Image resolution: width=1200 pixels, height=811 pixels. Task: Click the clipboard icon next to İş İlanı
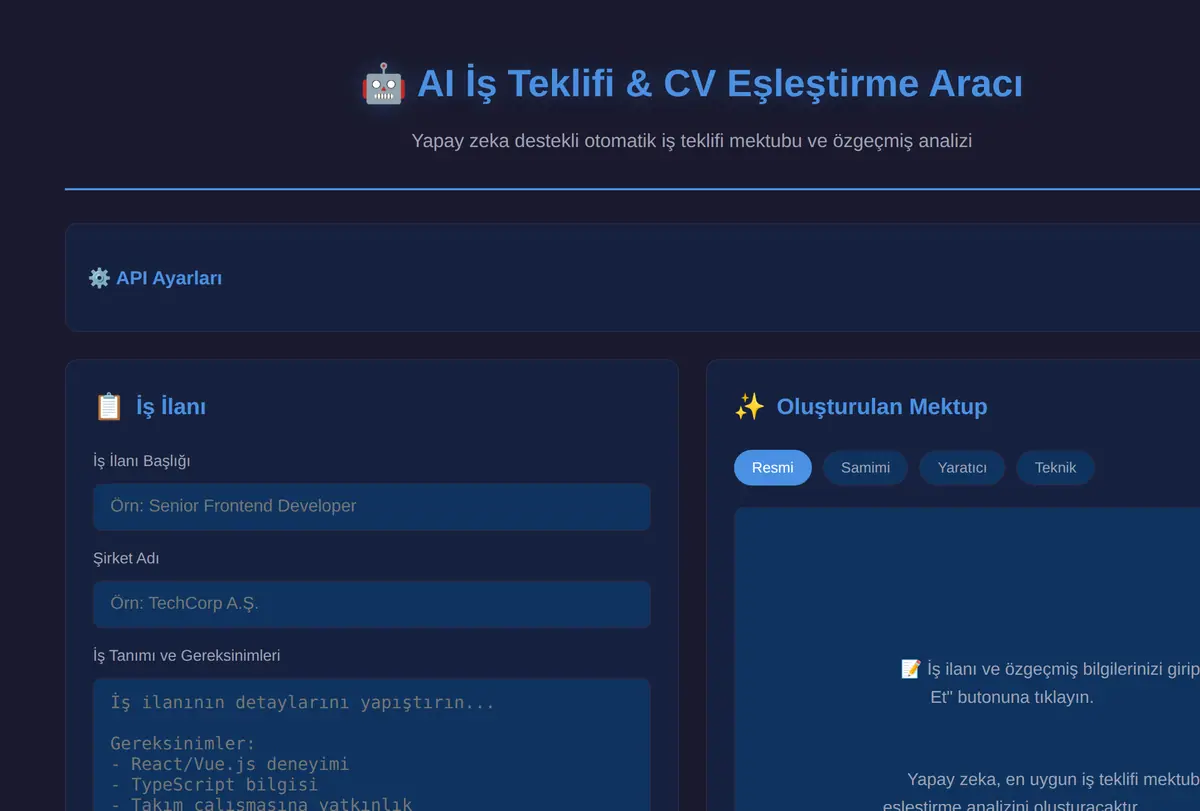click(x=108, y=406)
